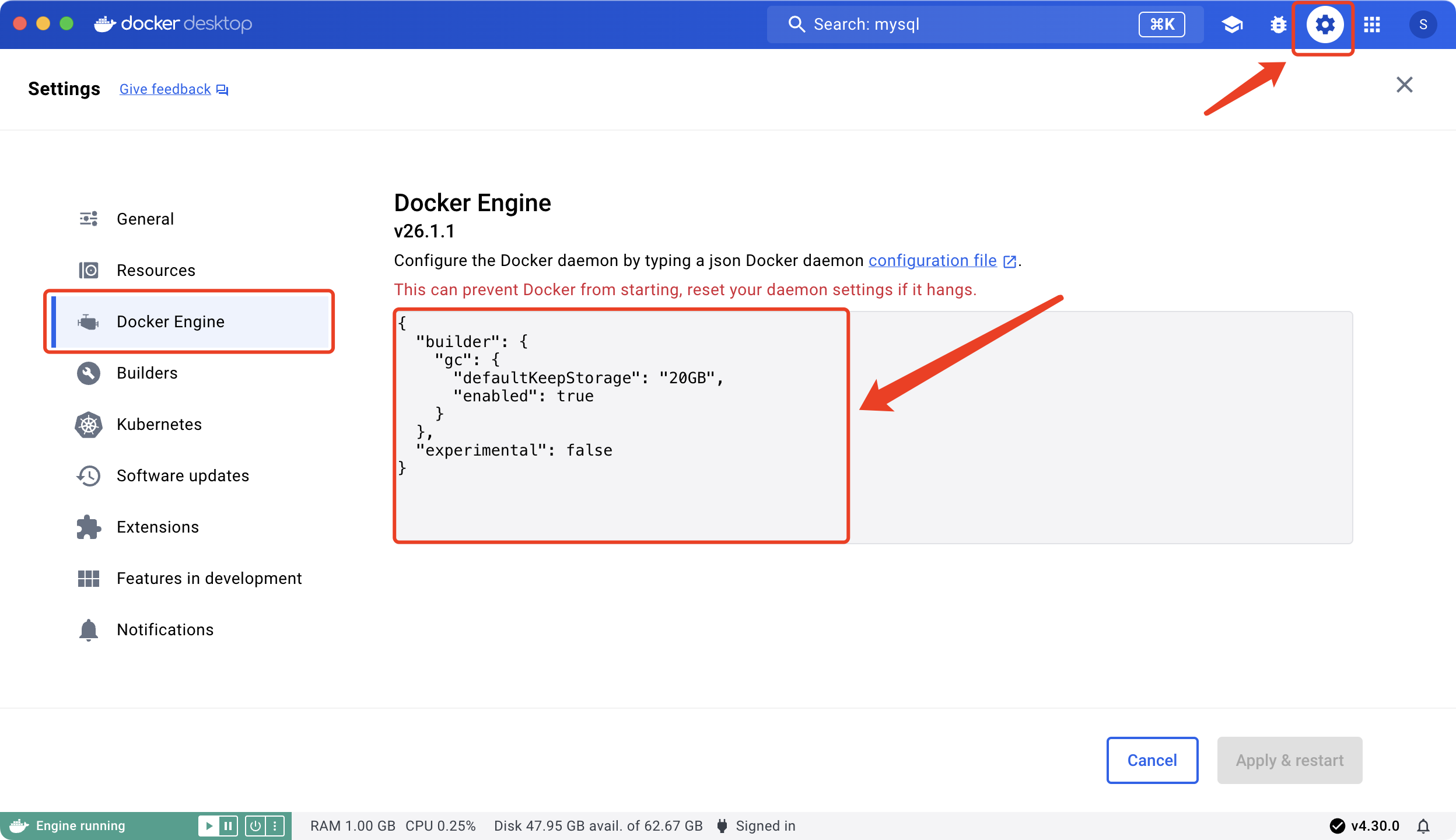Click the Docker Engine heading

click(x=473, y=203)
